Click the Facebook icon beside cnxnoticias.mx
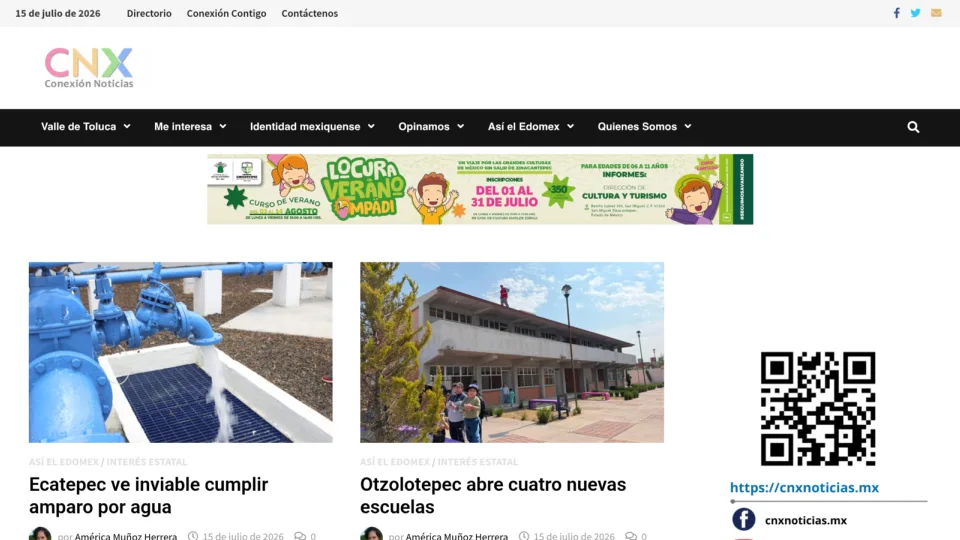Image resolution: width=960 pixels, height=540 pixels. [743, 519]
